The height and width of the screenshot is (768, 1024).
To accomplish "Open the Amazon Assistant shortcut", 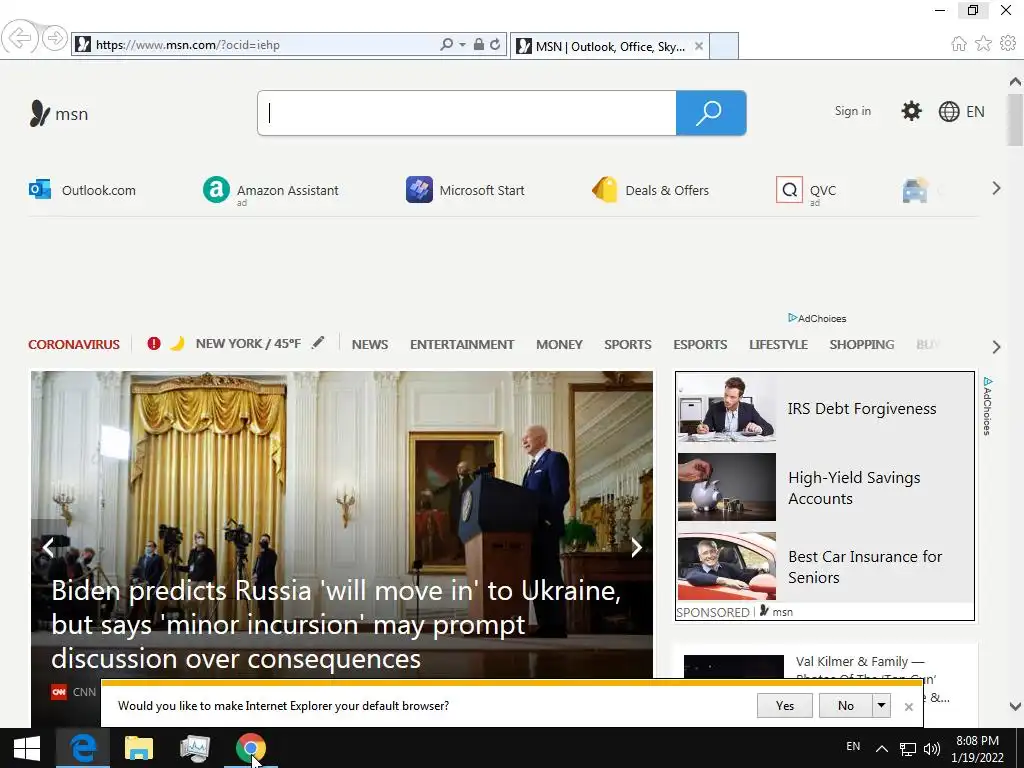I will 271,191.
